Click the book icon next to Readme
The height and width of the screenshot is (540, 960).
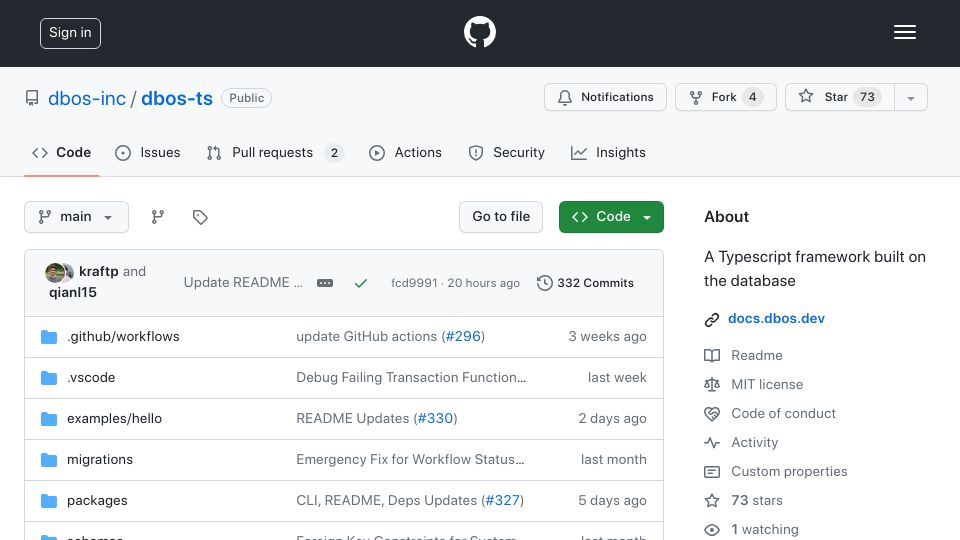[711, 356]
